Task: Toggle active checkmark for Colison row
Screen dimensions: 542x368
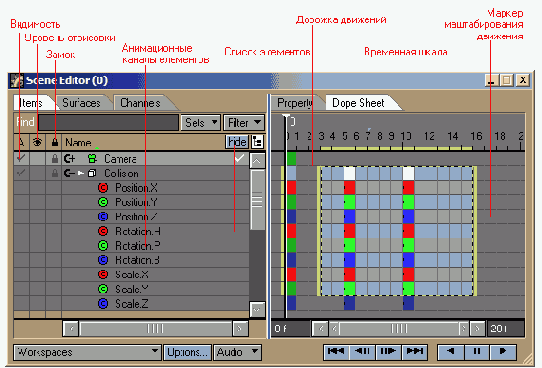Action: point(21,173)
